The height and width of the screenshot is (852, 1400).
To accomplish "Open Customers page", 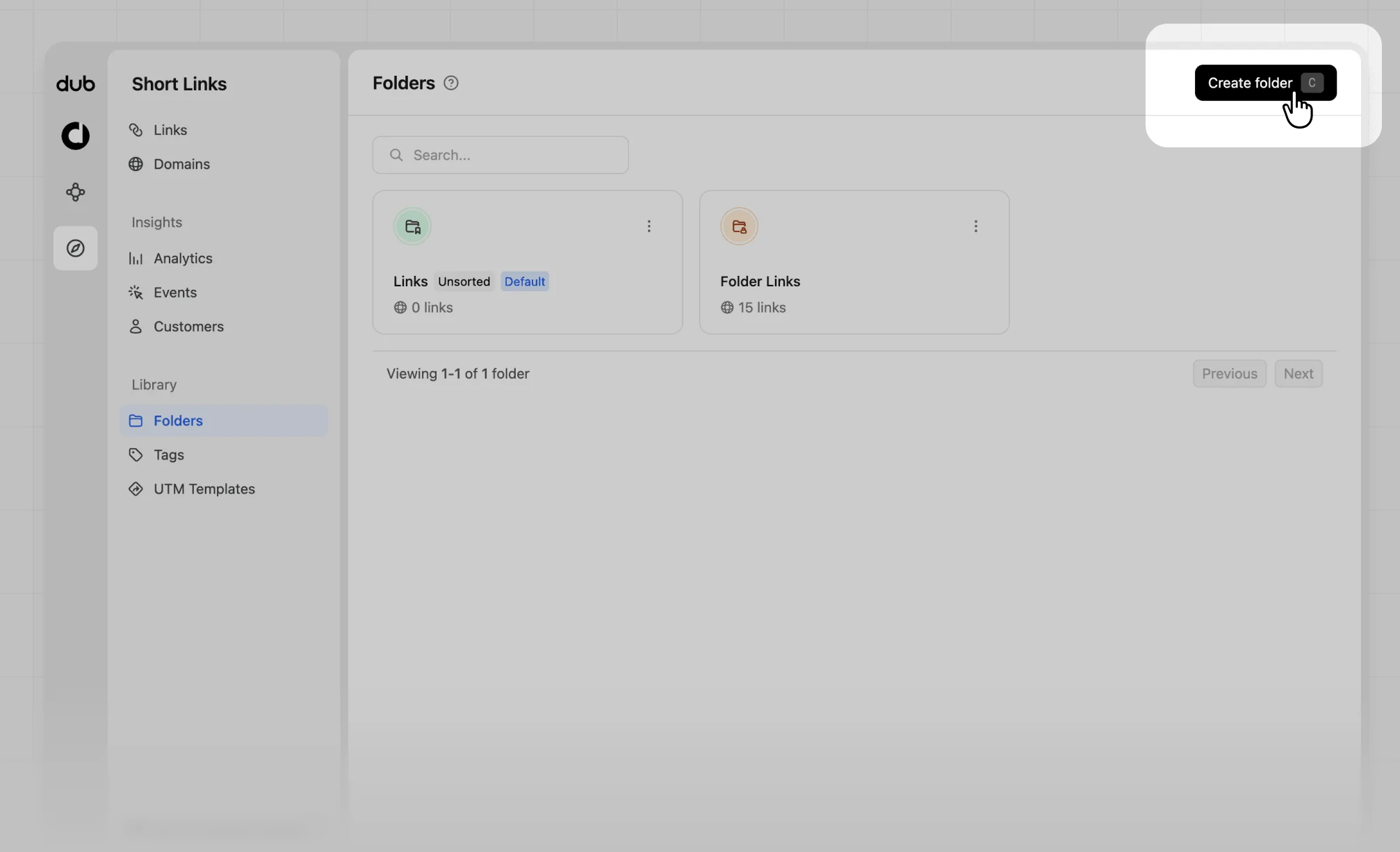I will pyautogui.click(x=223, y=327).
